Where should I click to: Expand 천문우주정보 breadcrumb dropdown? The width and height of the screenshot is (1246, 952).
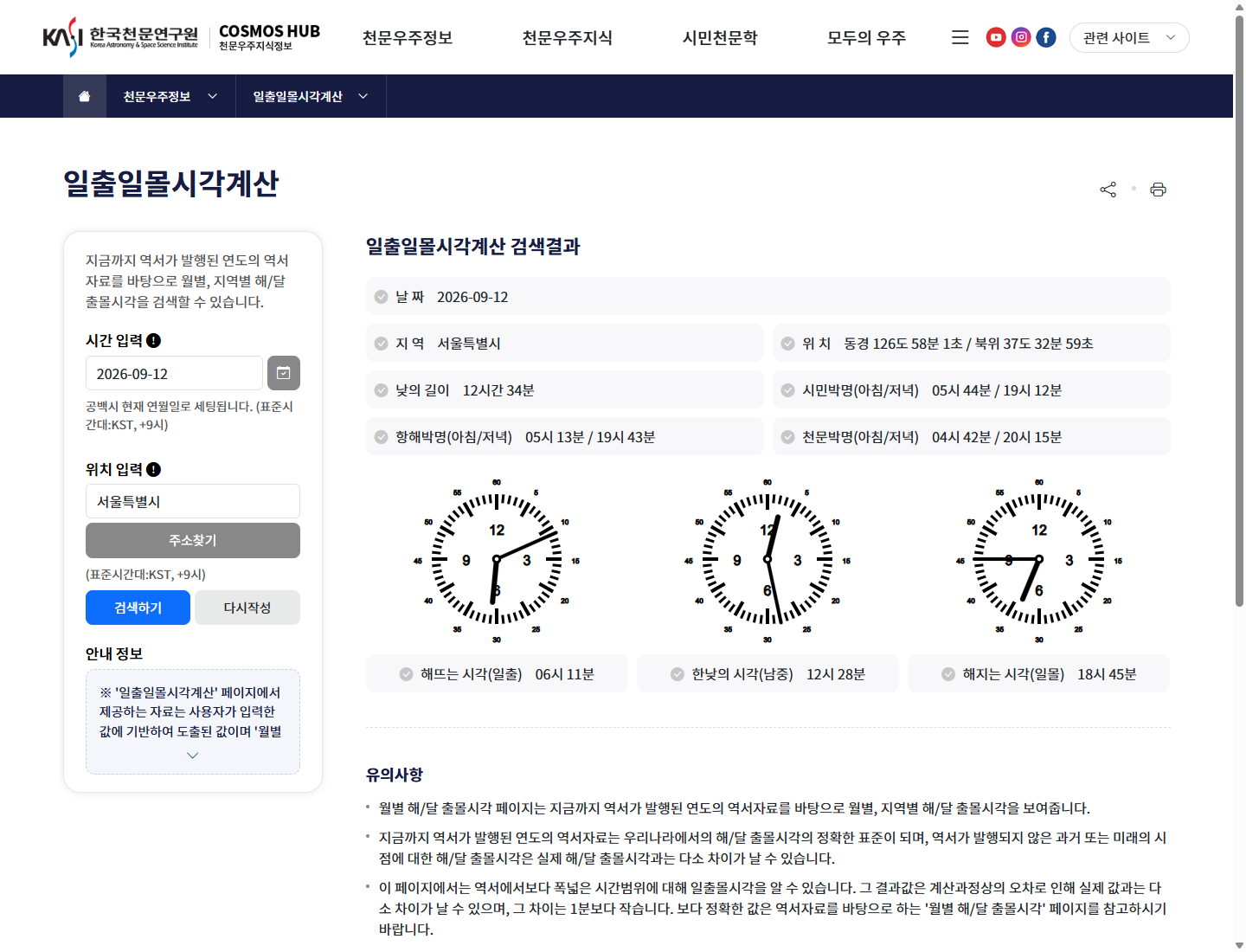tap(170, 96)
